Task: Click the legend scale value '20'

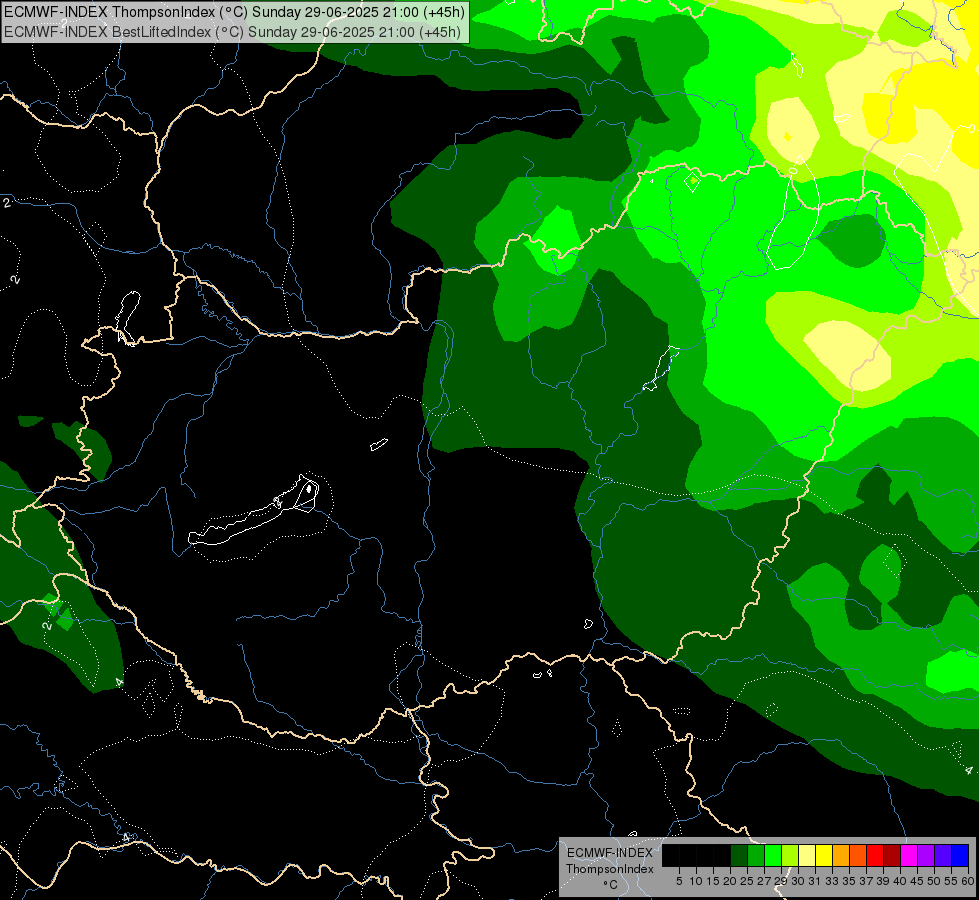Action: point(730,881)
